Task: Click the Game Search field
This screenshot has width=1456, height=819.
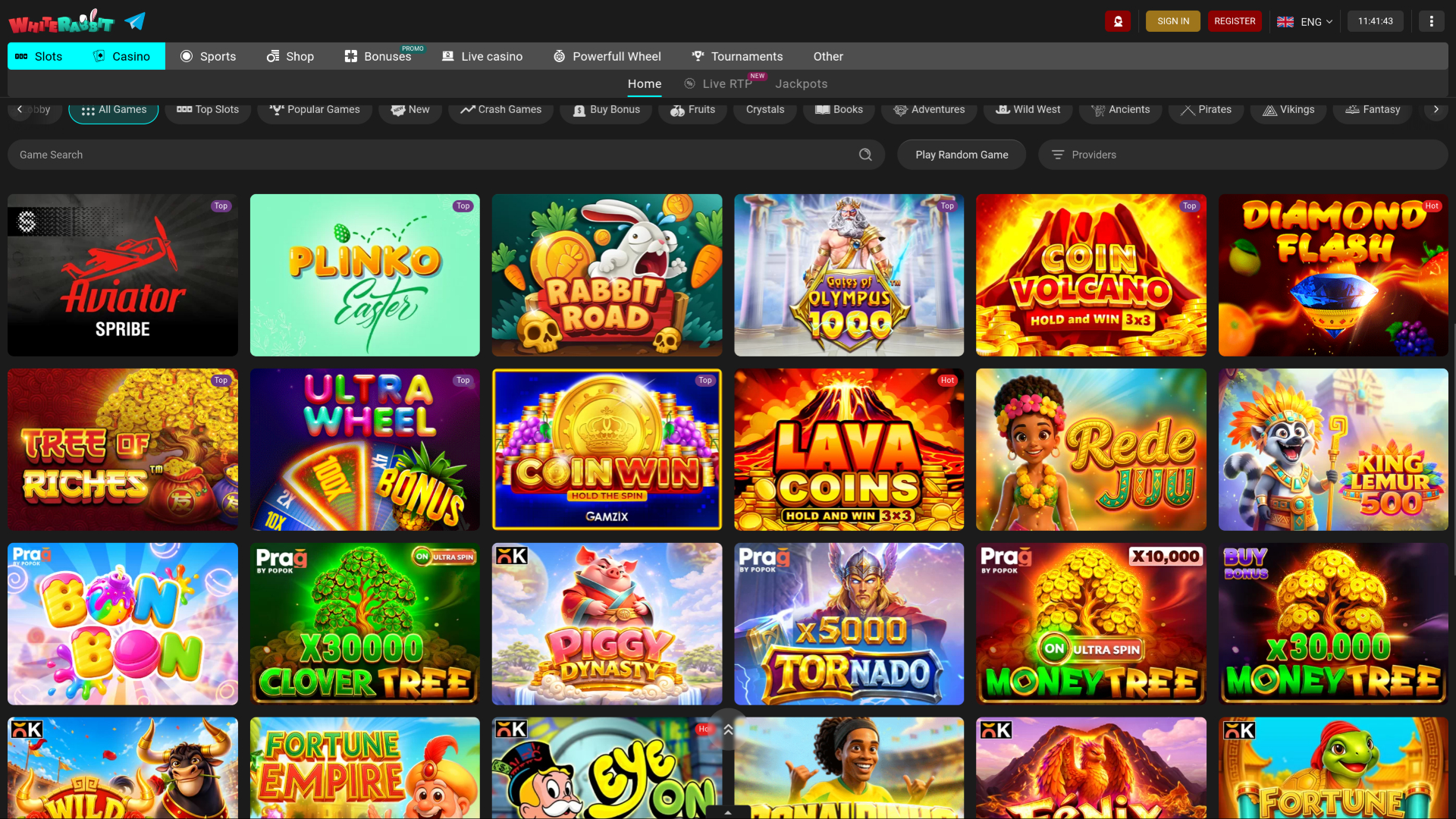Action: (x=446, y=155)
